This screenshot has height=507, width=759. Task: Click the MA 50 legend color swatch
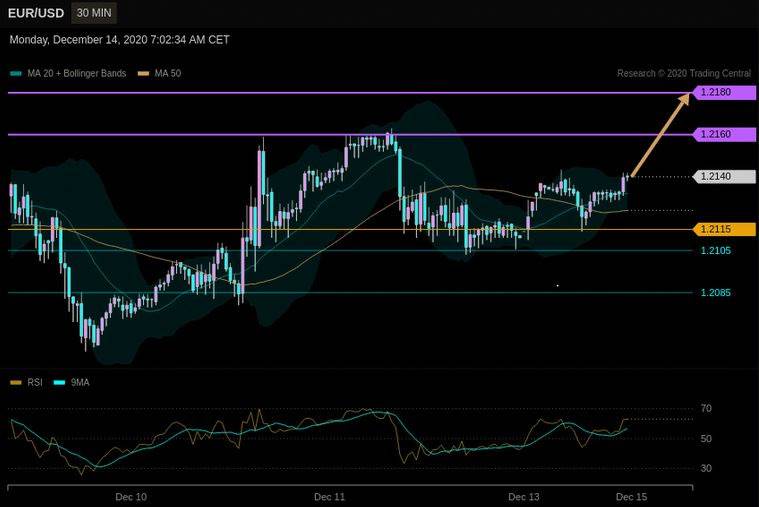pos(143,74)
